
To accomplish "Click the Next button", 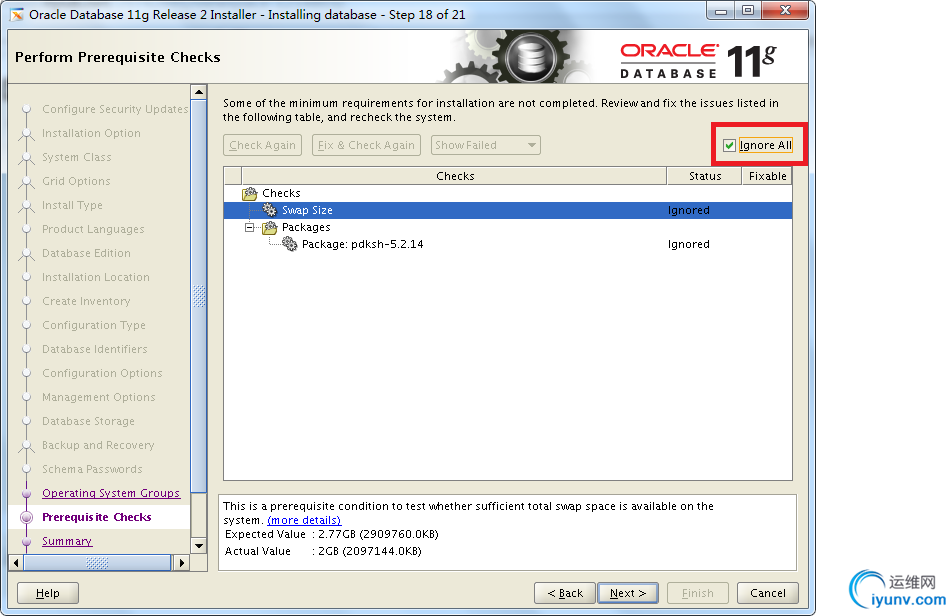I will click(x=628, y=593).
